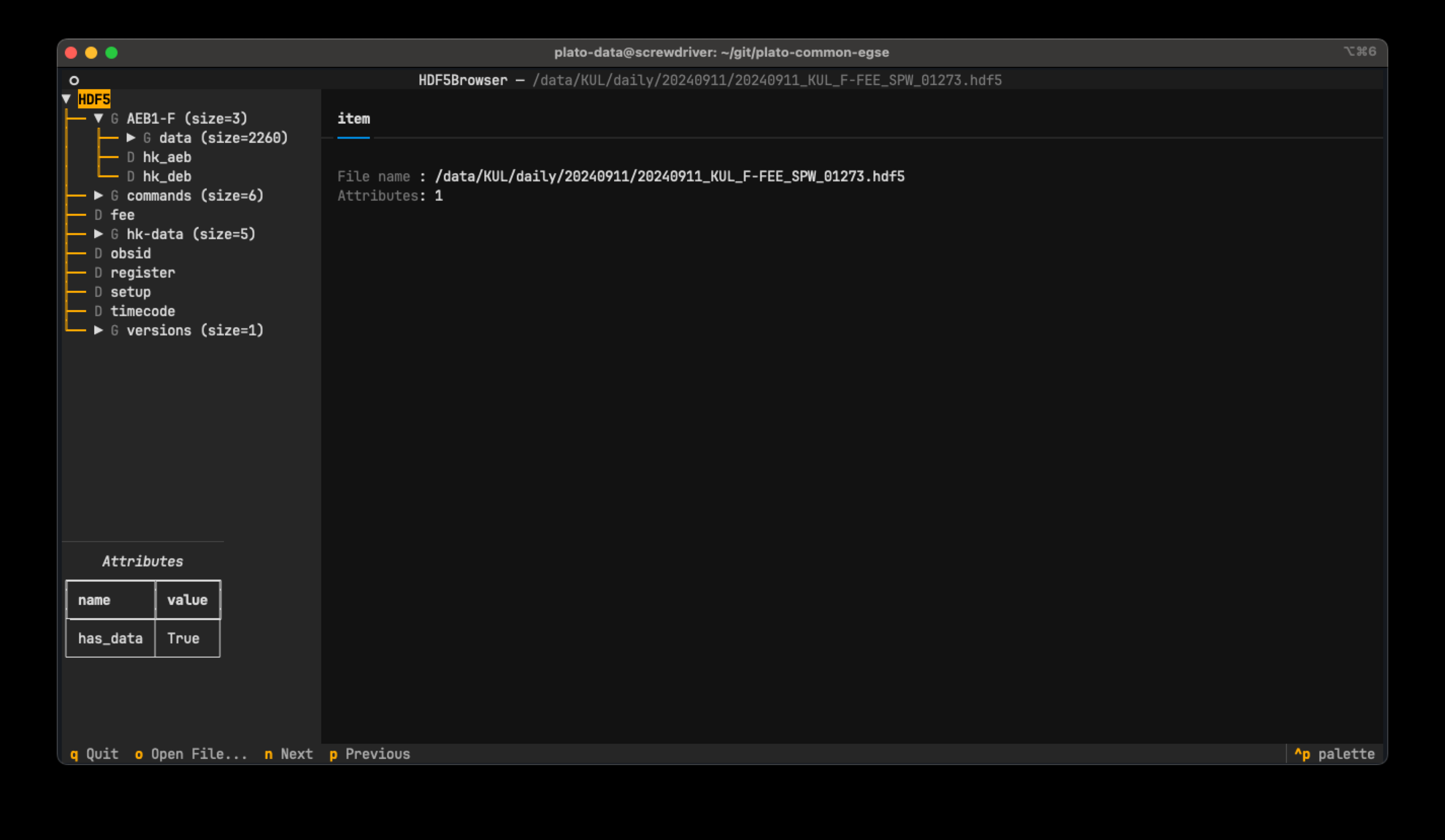
Task: Select the has_data attribute row
Action: pyautogui.click(x=143, y=638)
